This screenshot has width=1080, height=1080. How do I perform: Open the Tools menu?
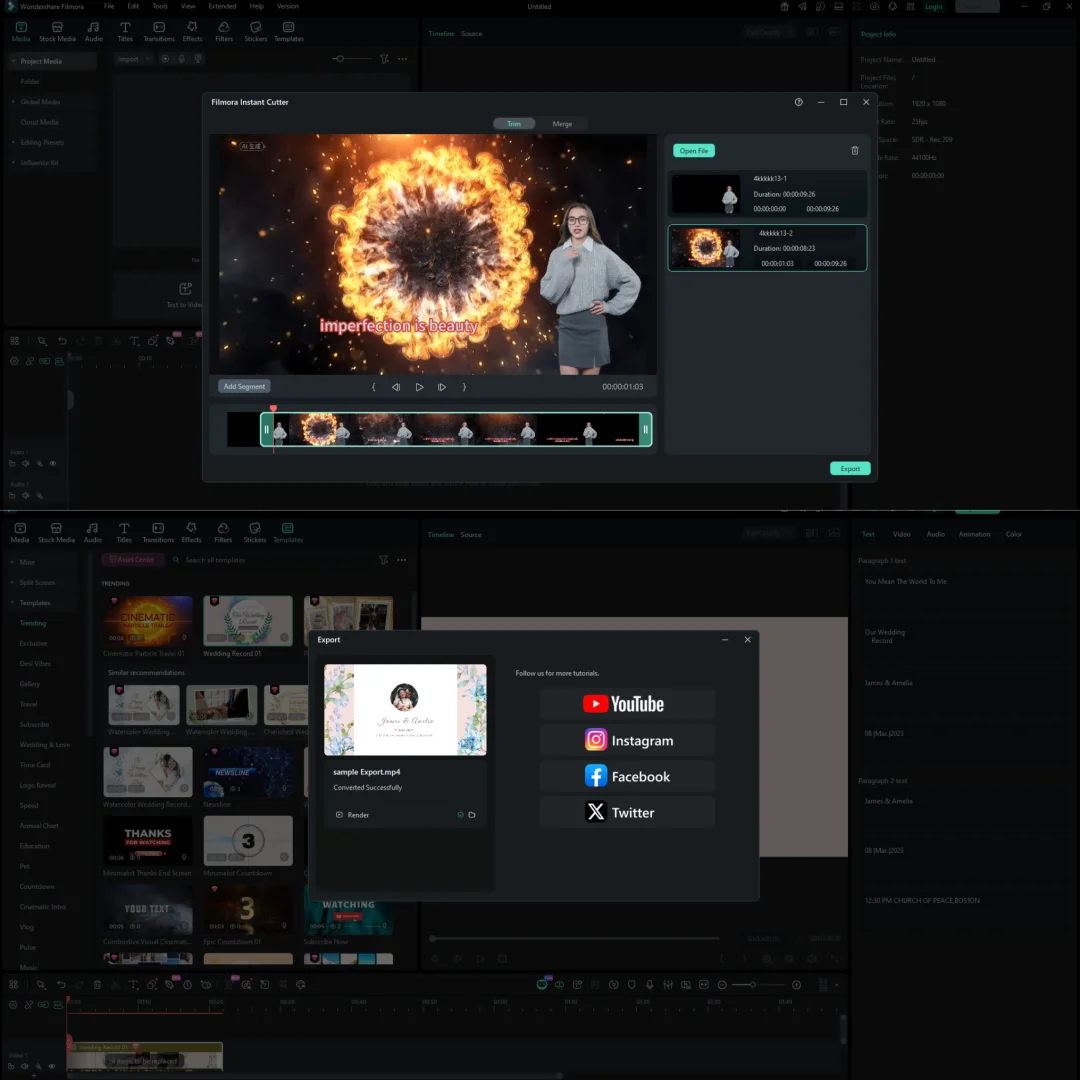click(x=160, y=6)
